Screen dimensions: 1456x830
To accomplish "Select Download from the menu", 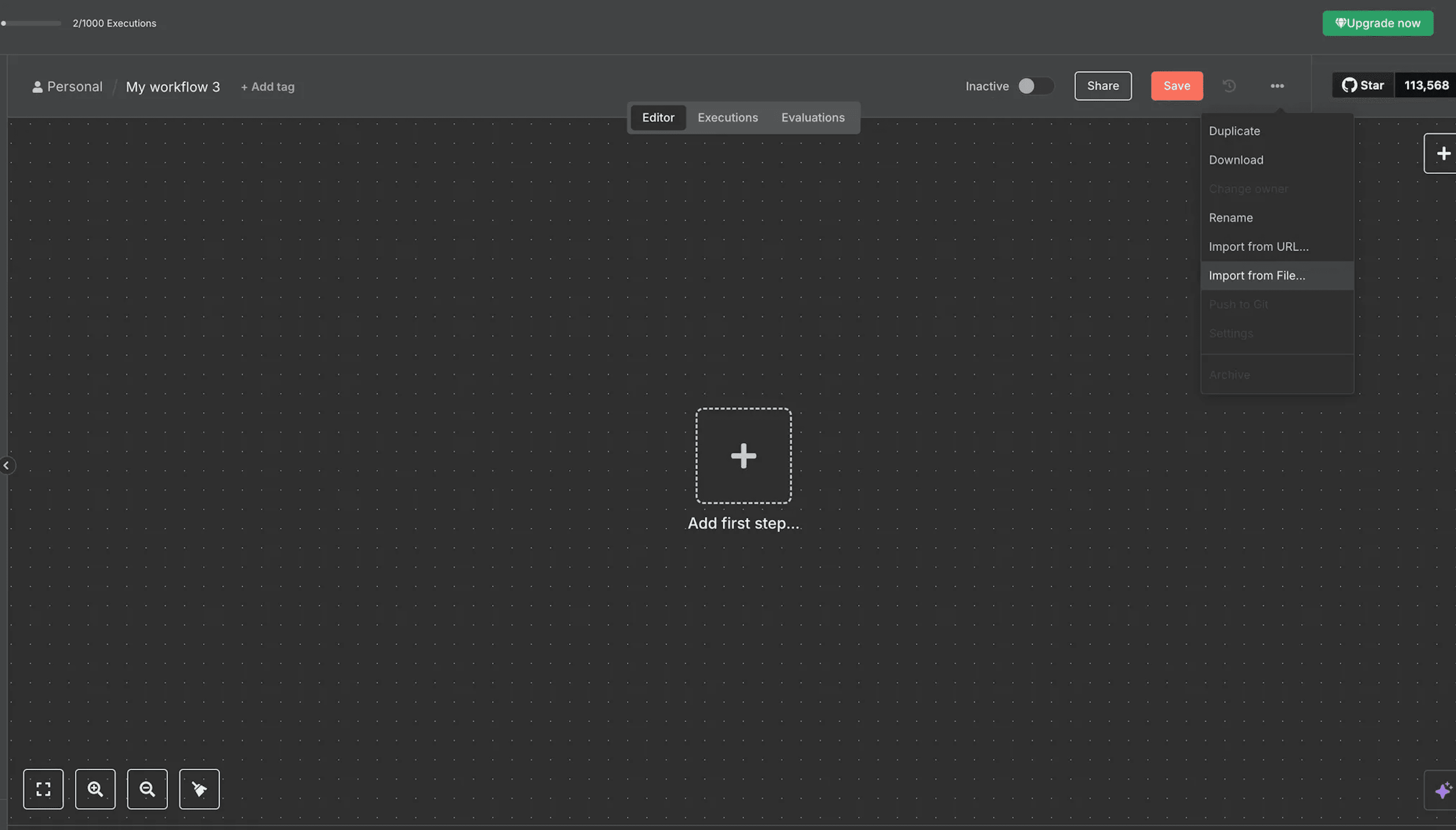I will click(x=1277, y=160).
